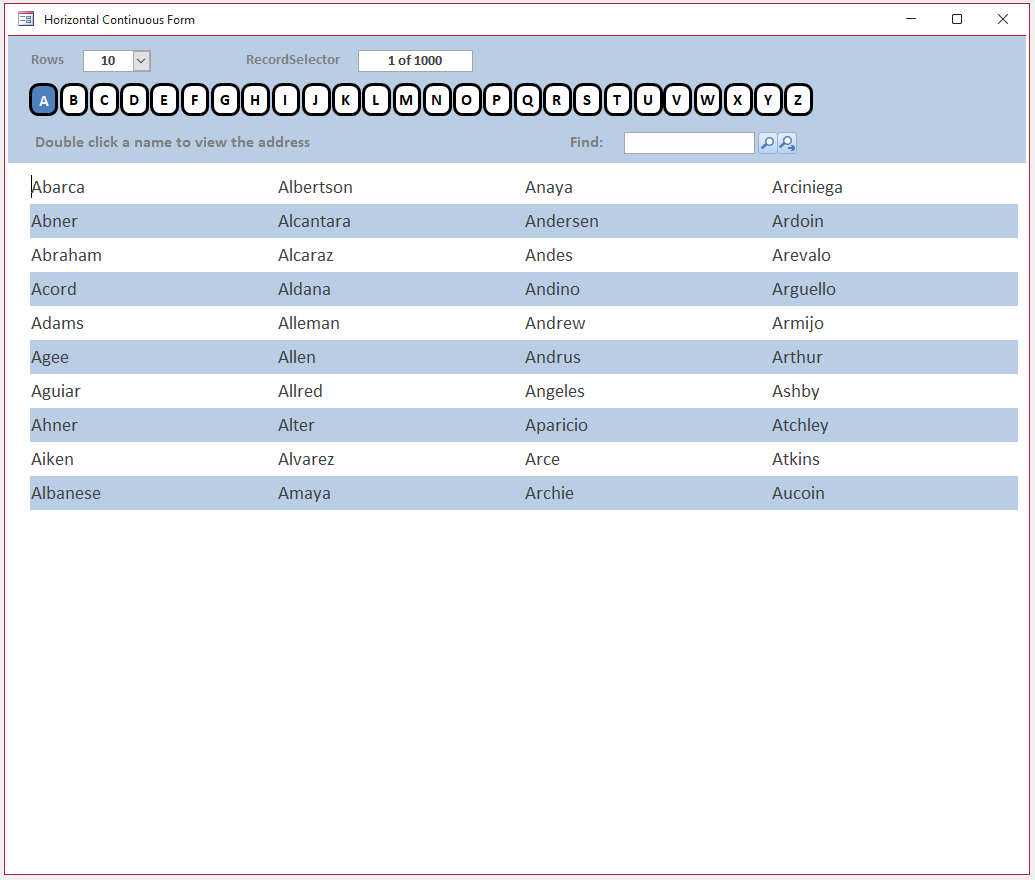The image size is (1035, 880).
Task: Filter names by letter C
Action: [104, 100]
